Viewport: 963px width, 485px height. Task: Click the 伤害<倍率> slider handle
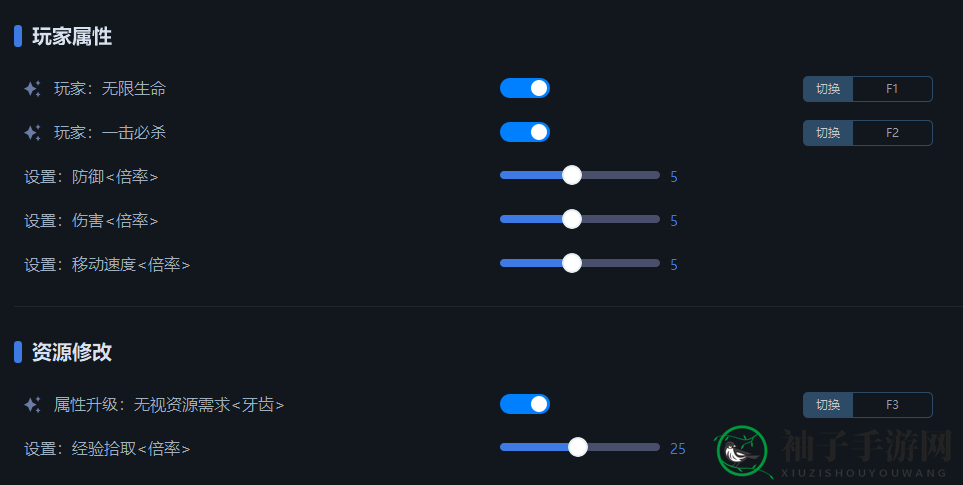(572, 219)
